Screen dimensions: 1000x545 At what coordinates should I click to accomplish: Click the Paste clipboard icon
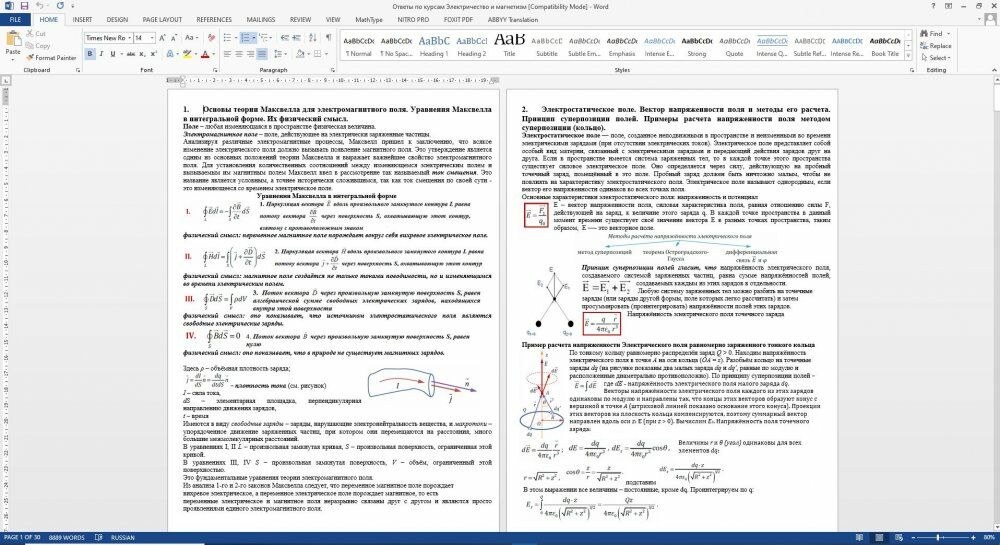[12, 40]
